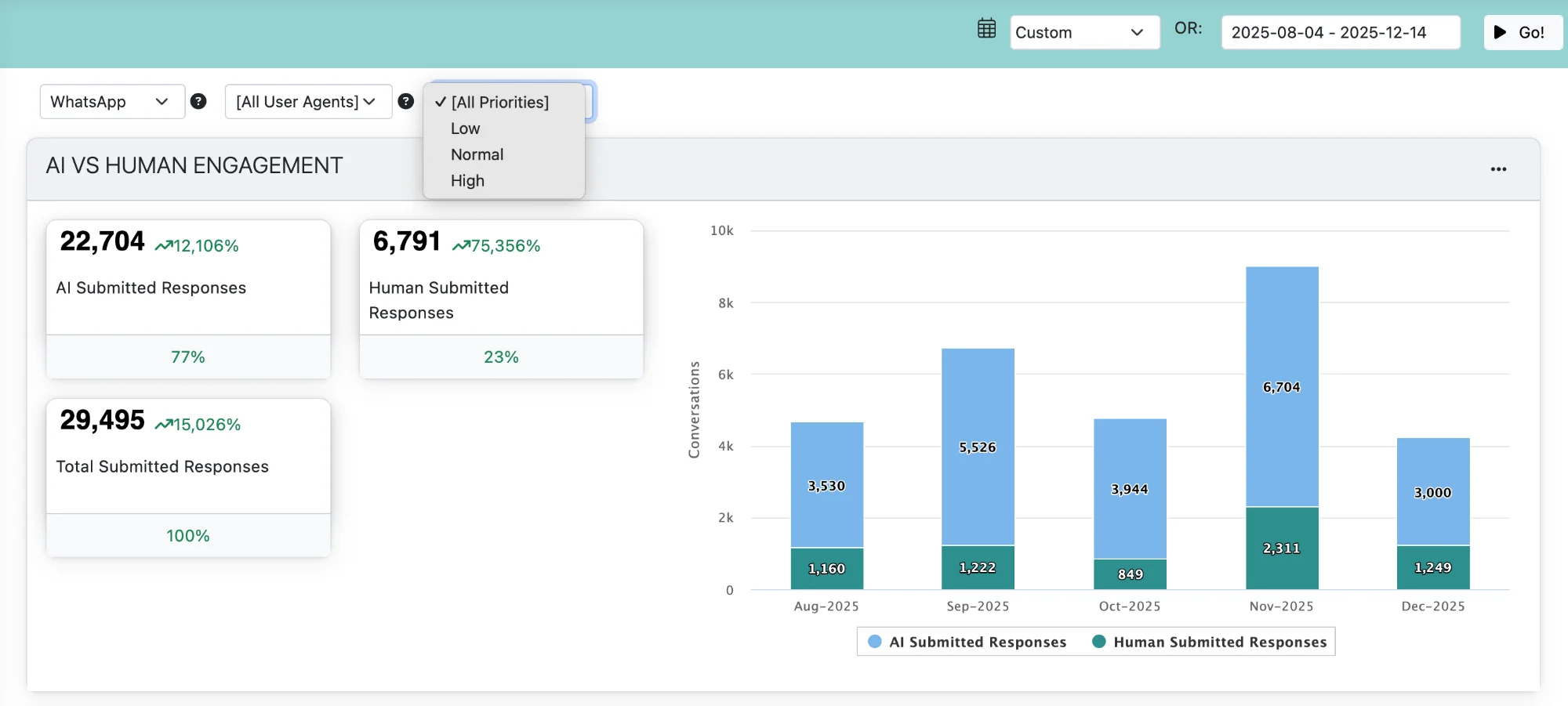Toggle AI Submitted Responses legend series
Screen dimensions: 1568x706
click(968, 642)
